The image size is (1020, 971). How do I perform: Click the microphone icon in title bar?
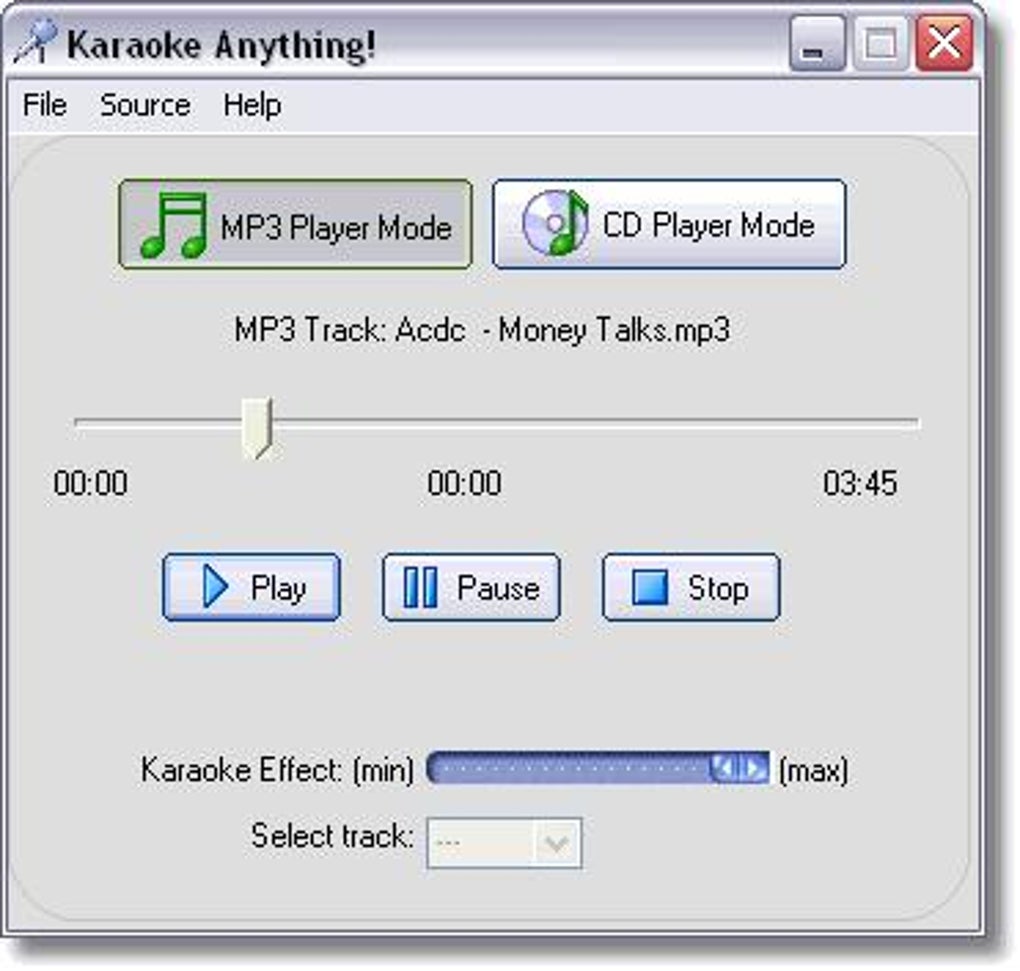[35, 41]
